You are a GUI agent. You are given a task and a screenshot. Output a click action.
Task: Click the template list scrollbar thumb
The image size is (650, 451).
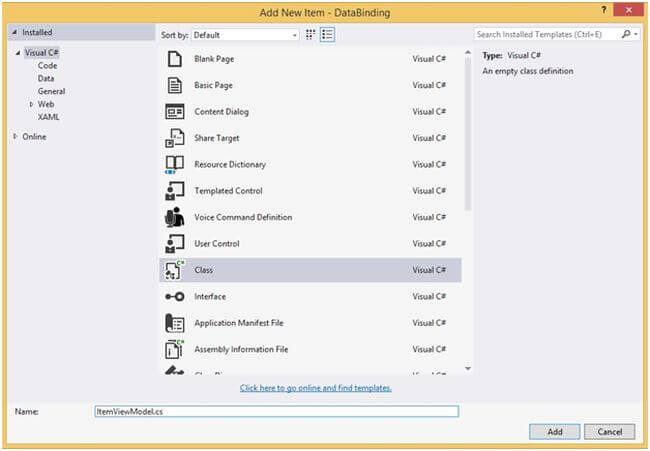tap(468, 133)
